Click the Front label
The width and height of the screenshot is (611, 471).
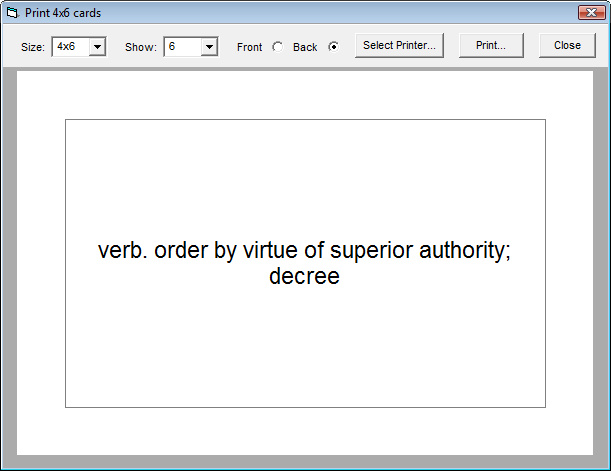(249, 47)
